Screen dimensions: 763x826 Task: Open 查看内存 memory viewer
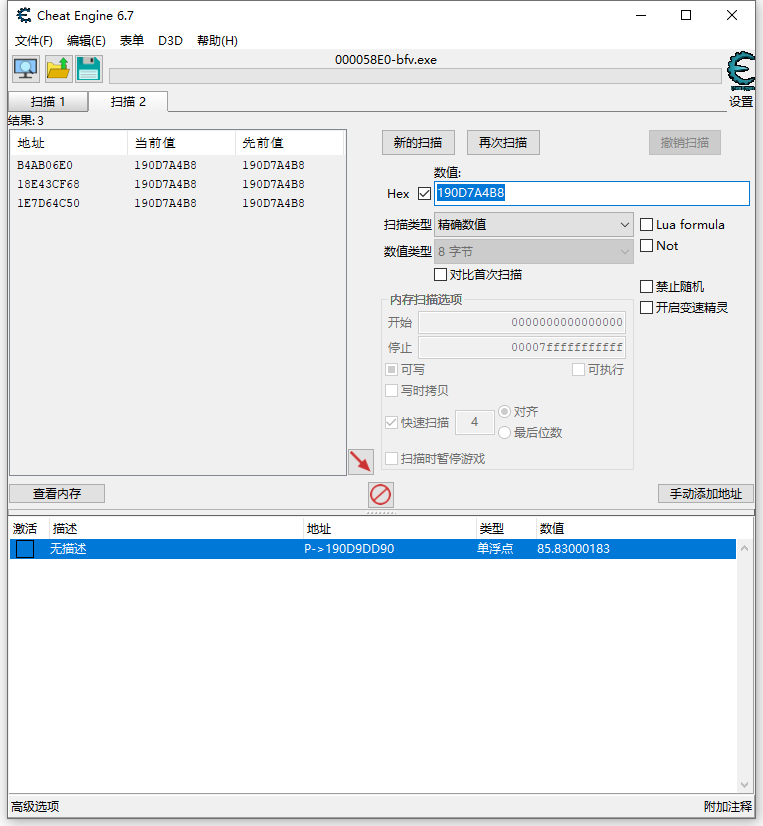[57, 494]
